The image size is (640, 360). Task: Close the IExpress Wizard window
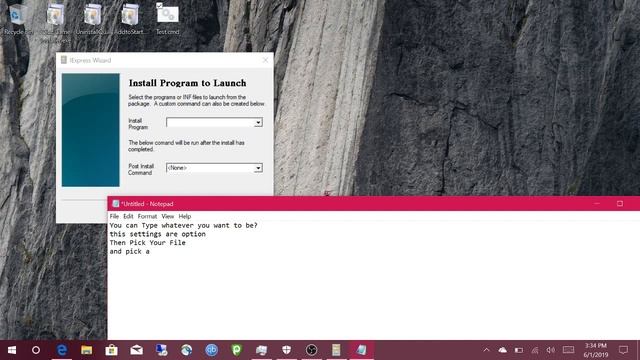click(x=265, y=60)
